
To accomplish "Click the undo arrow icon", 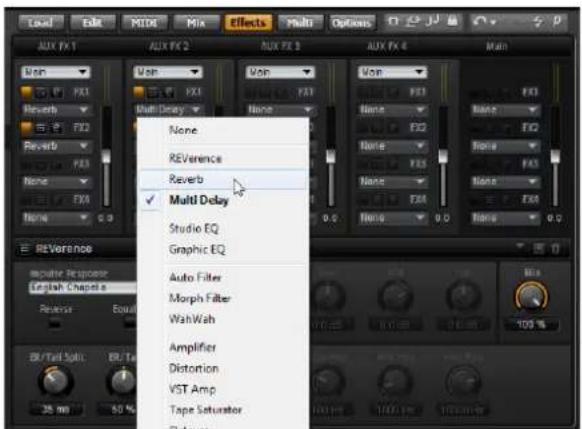I will click(x=480, y=21).
